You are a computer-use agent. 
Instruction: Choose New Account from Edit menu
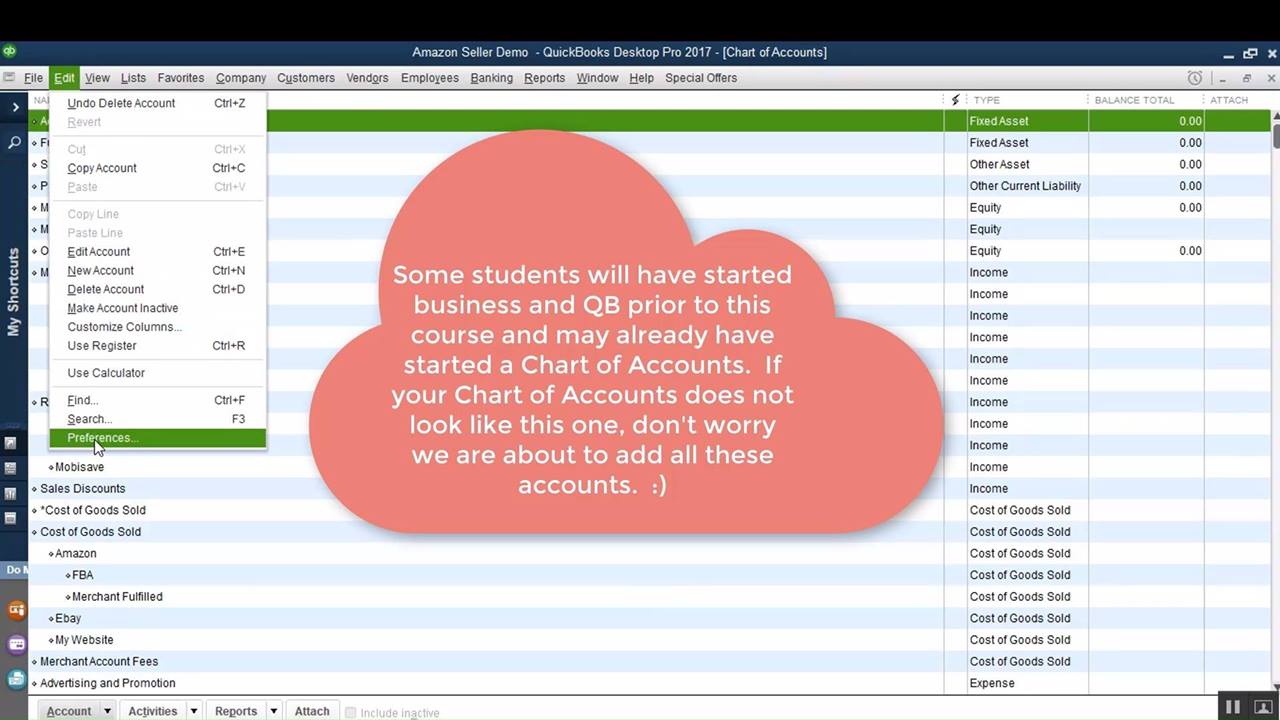158,271
